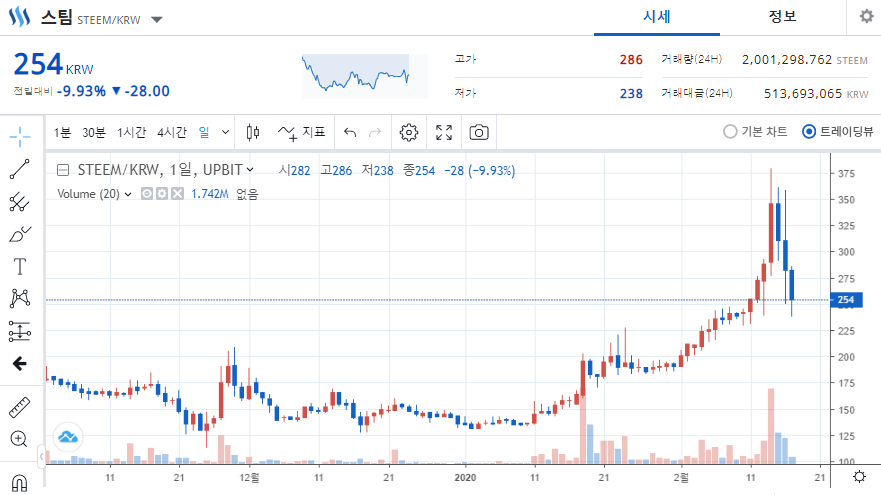Viewport: 881px width, 495px height.
Task: Select the trend line drawing tool
Action: pyautogui.click(x=20, y=169)
